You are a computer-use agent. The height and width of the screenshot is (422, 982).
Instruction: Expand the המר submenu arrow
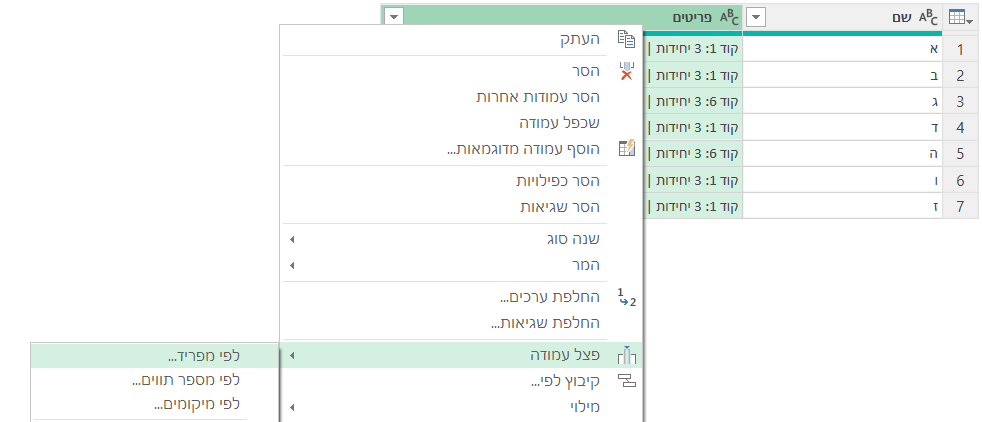click(292, 266)
